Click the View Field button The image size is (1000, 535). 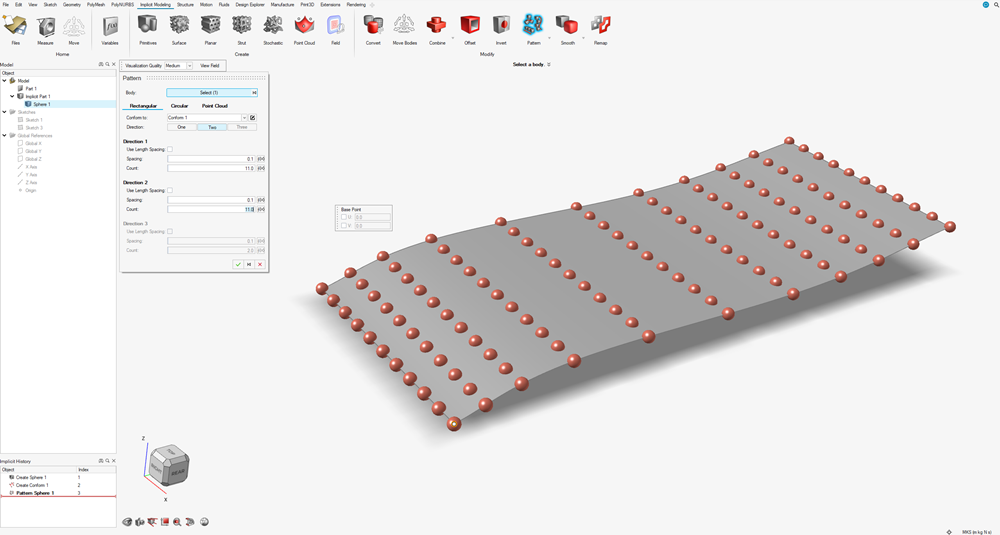(210, 65)
